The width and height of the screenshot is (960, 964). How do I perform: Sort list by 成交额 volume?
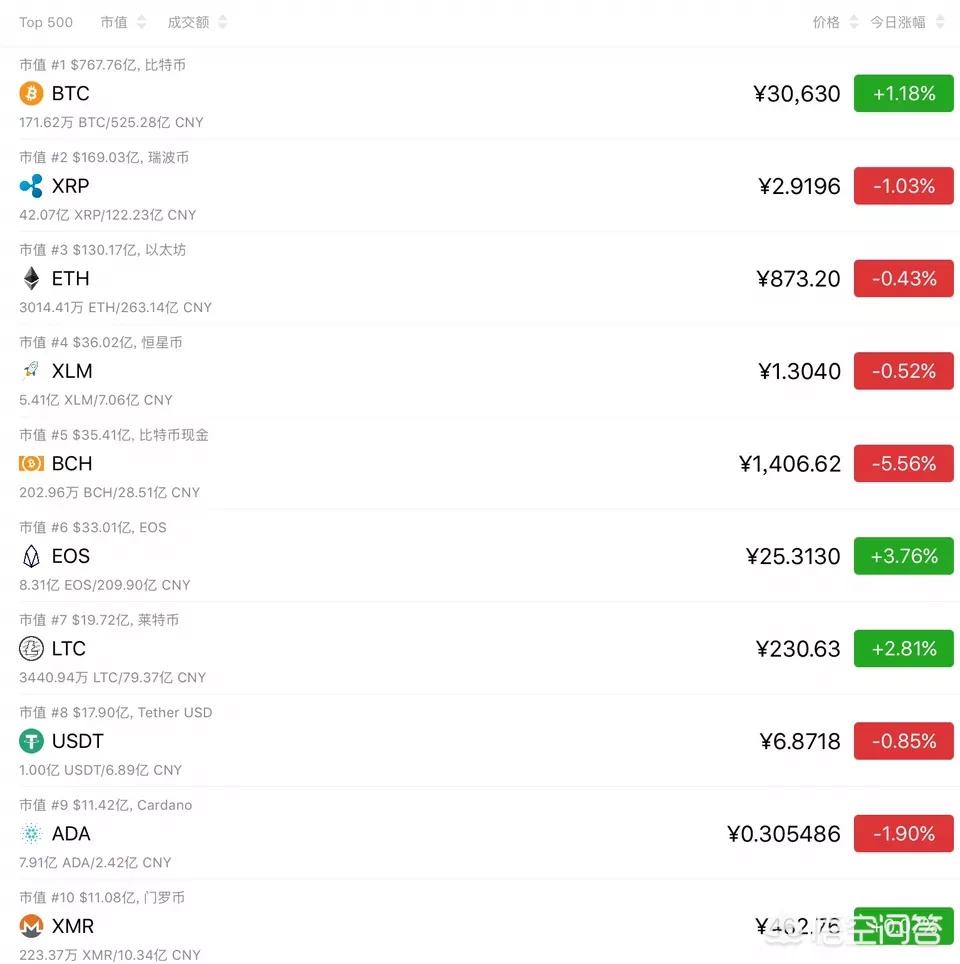[x=197, y=22]
